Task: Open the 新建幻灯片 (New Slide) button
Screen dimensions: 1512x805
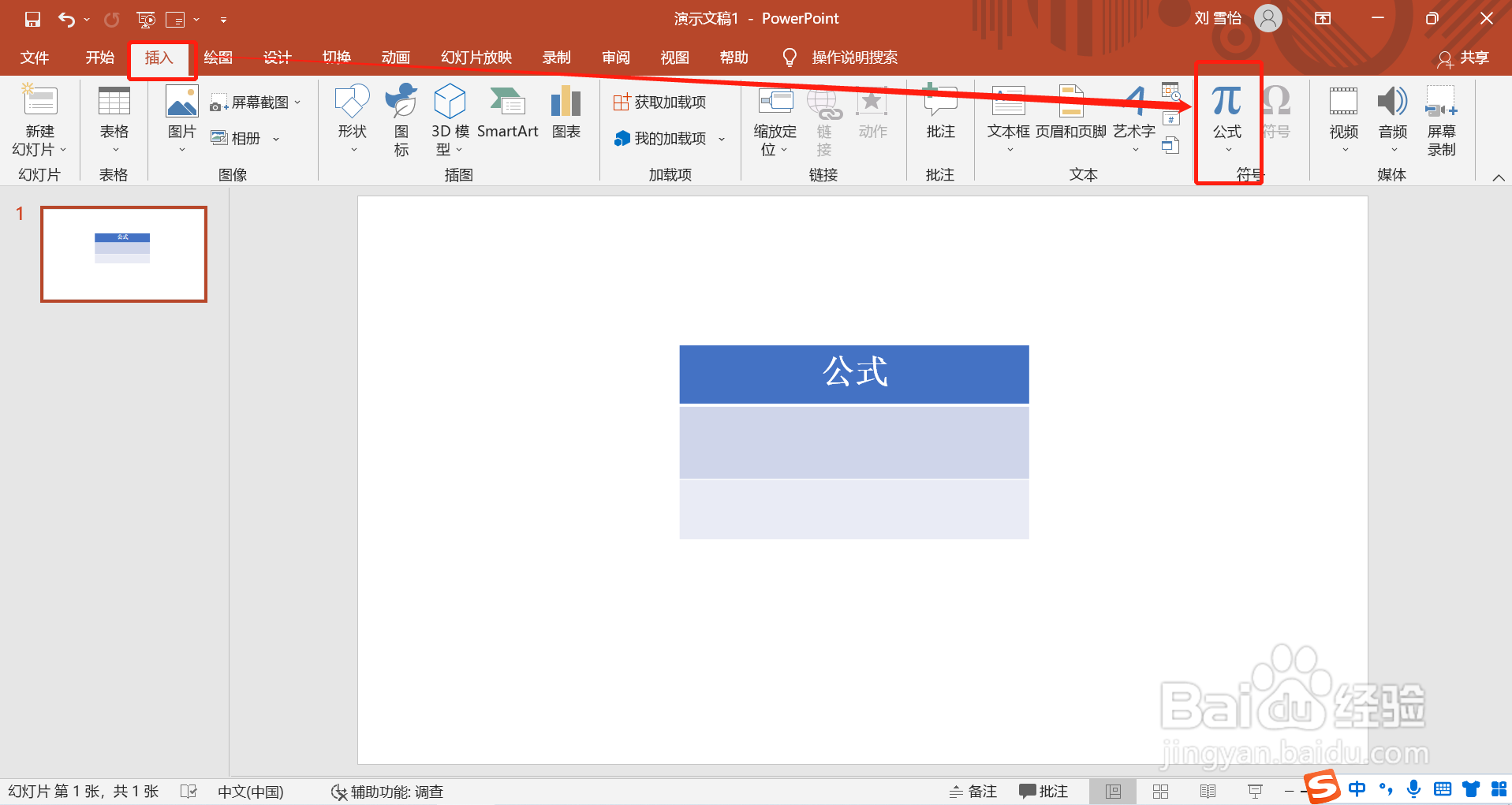Action: (39, 120)
